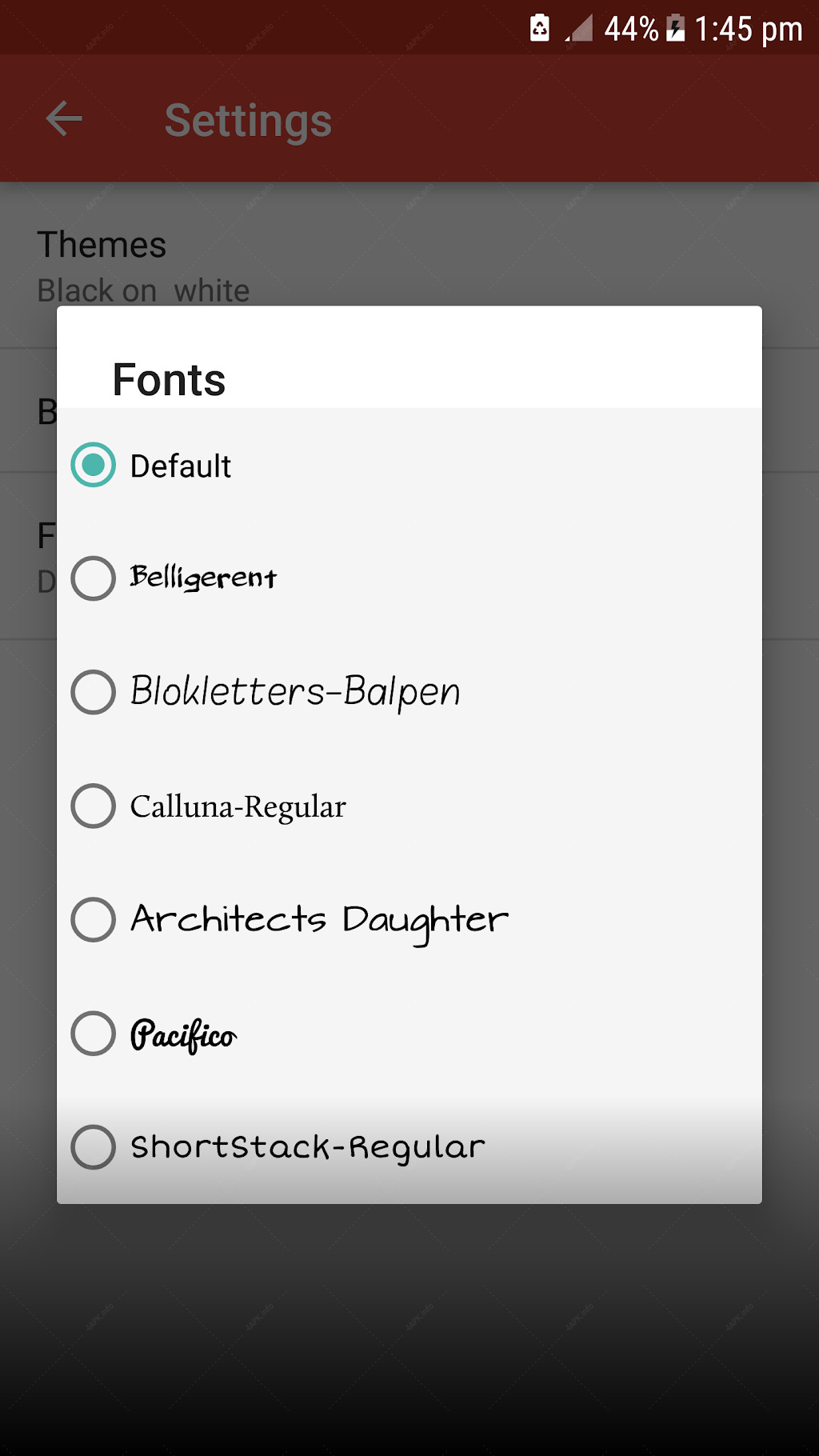
Task: Tap the battery saver icon in status bar
Action: (x=540, y=28)
